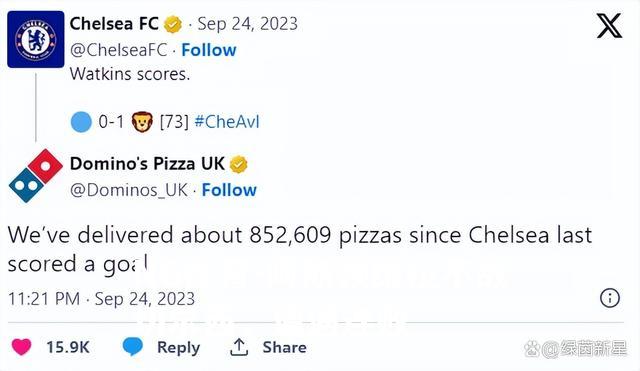640x371 pixels.
Task: Click the Reply text label
Action: click(x=178, y=347)
